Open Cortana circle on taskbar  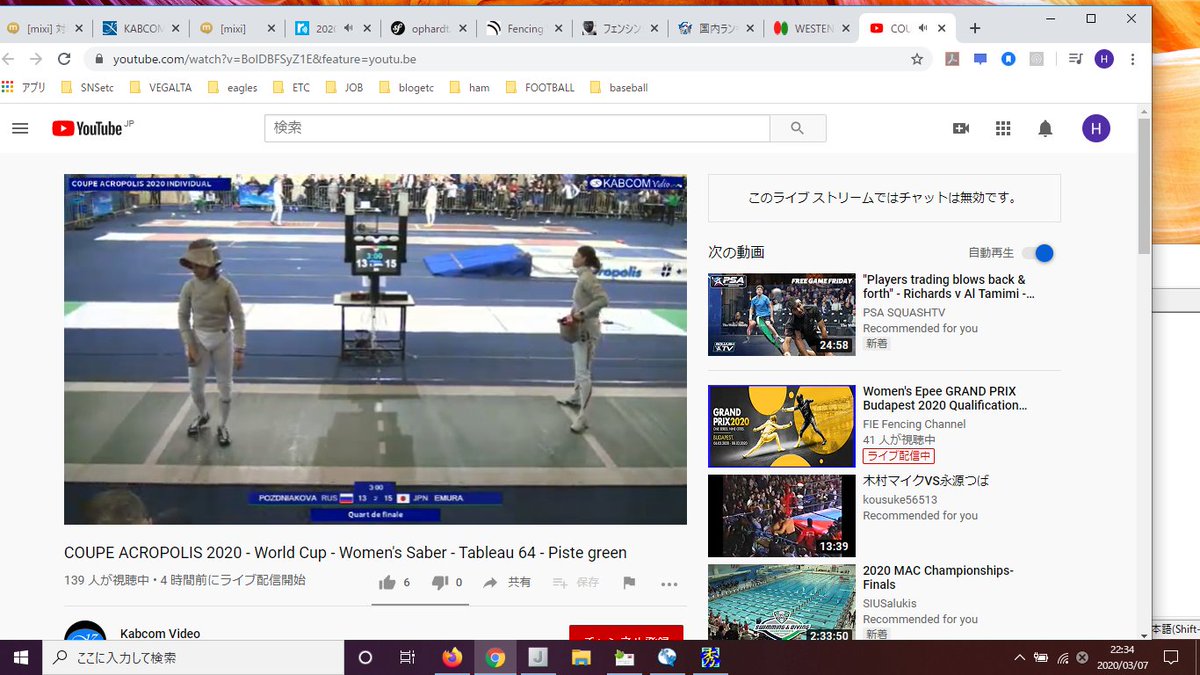point(365,657)
